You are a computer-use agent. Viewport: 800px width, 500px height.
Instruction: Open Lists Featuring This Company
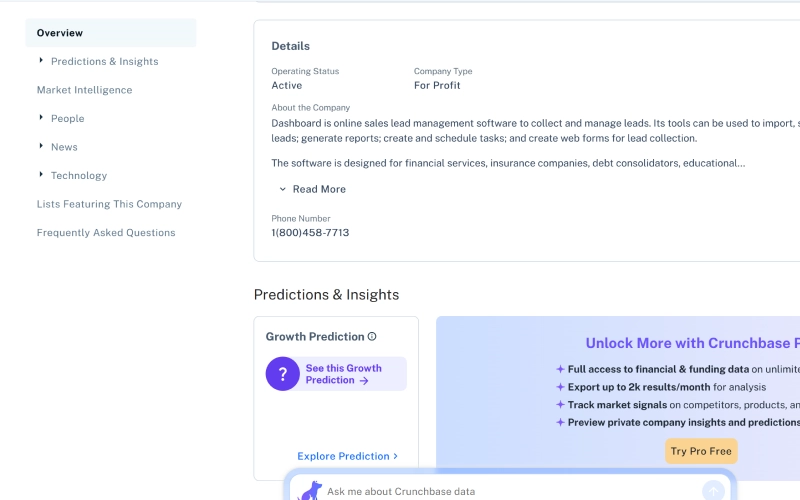pos(109,204)
